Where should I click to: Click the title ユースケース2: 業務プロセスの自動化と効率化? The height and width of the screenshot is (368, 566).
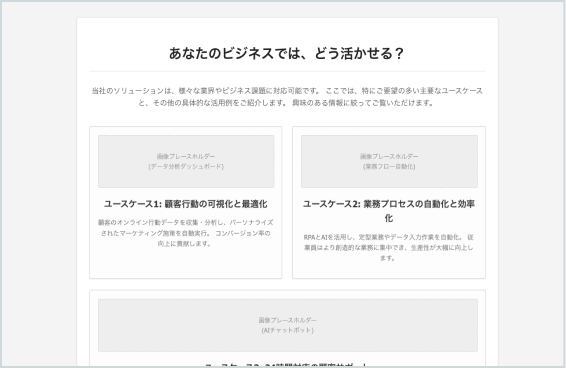pos(389,211)
